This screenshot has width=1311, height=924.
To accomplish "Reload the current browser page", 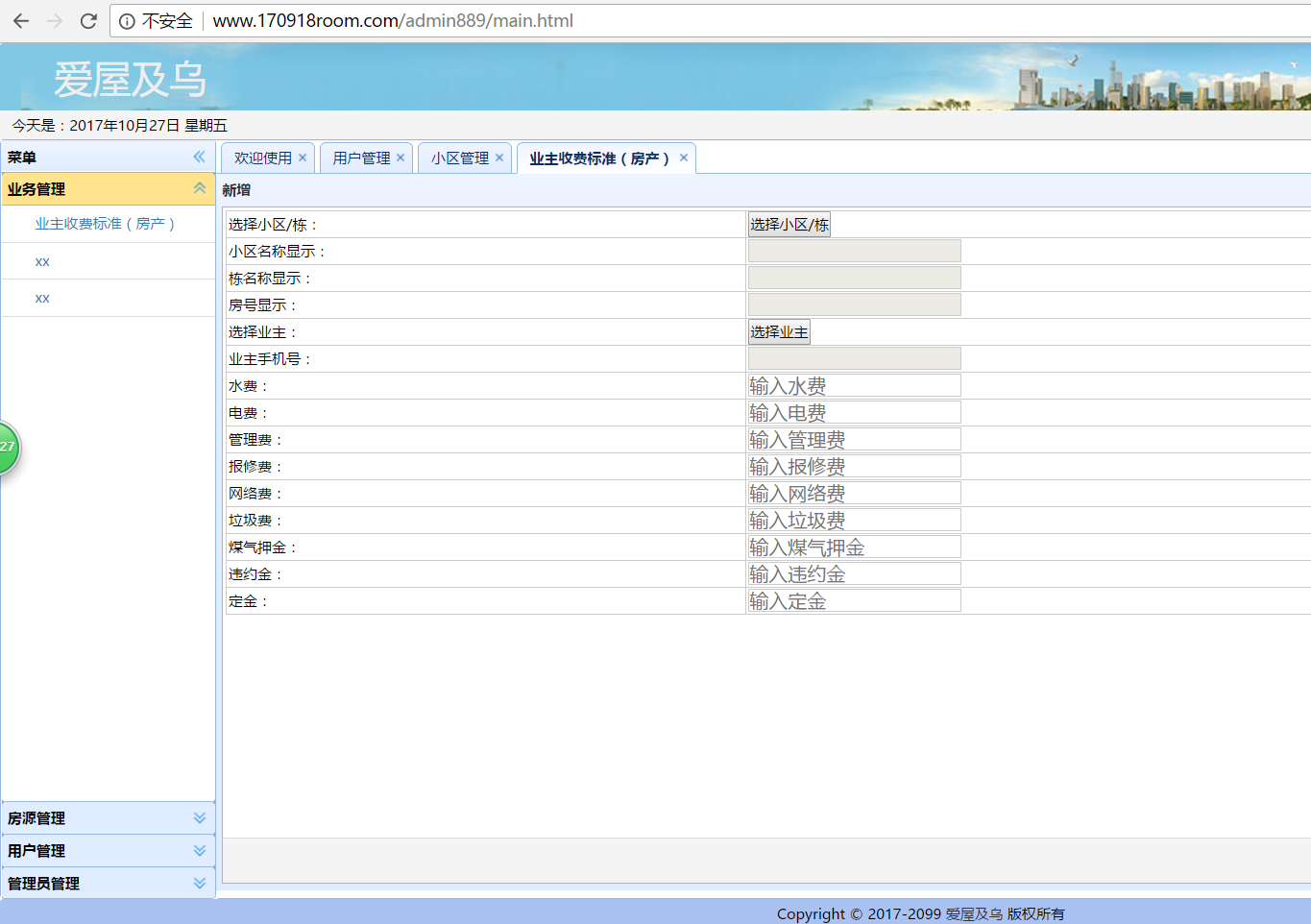I will pyautogui.click(x=88, y=20).
